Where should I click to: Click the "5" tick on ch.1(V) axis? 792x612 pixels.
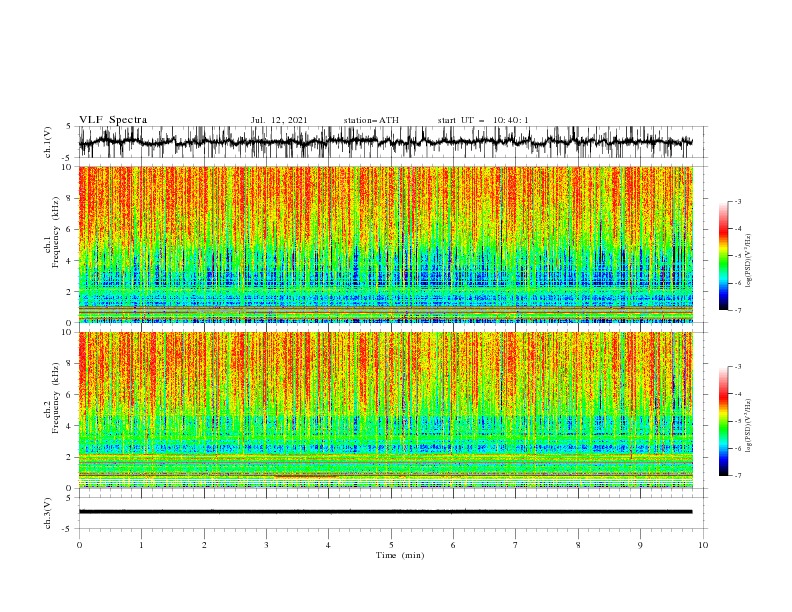click(x=70, y=126)
